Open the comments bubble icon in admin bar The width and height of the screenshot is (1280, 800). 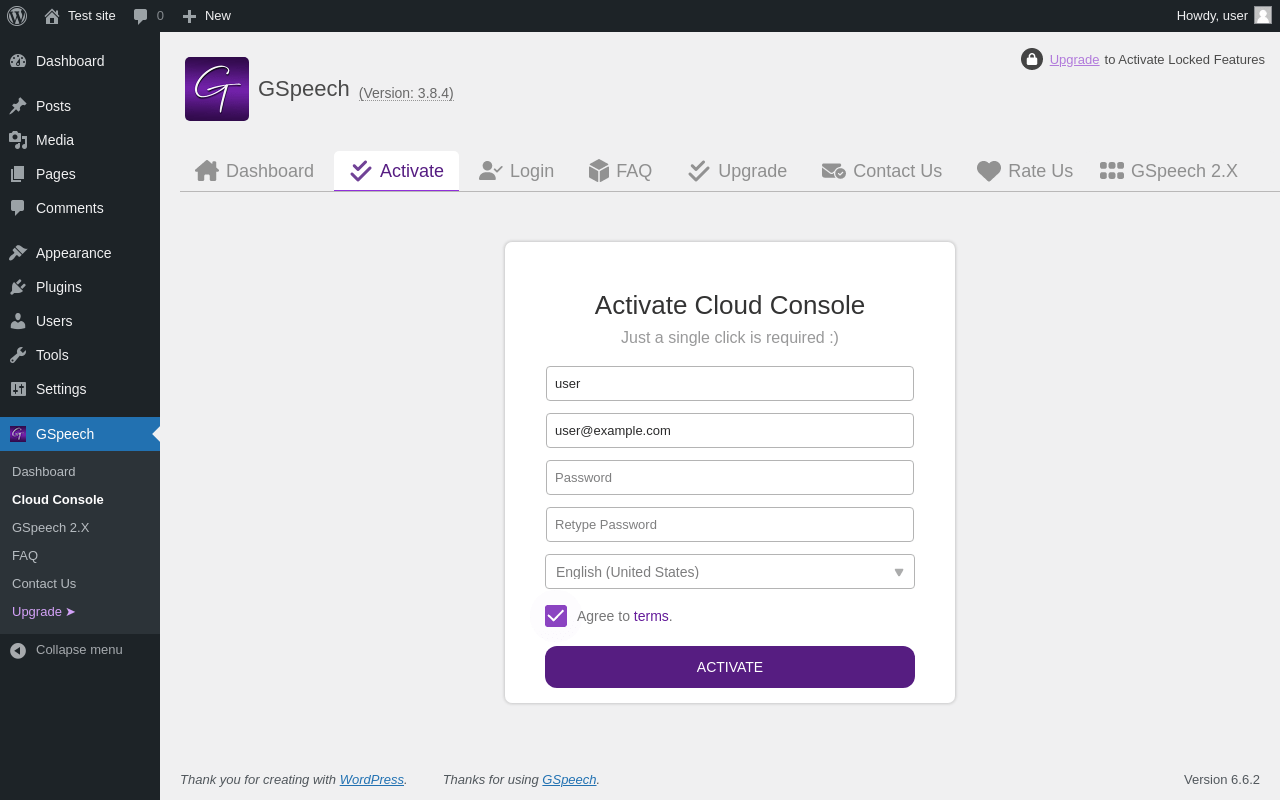[141, 16]
